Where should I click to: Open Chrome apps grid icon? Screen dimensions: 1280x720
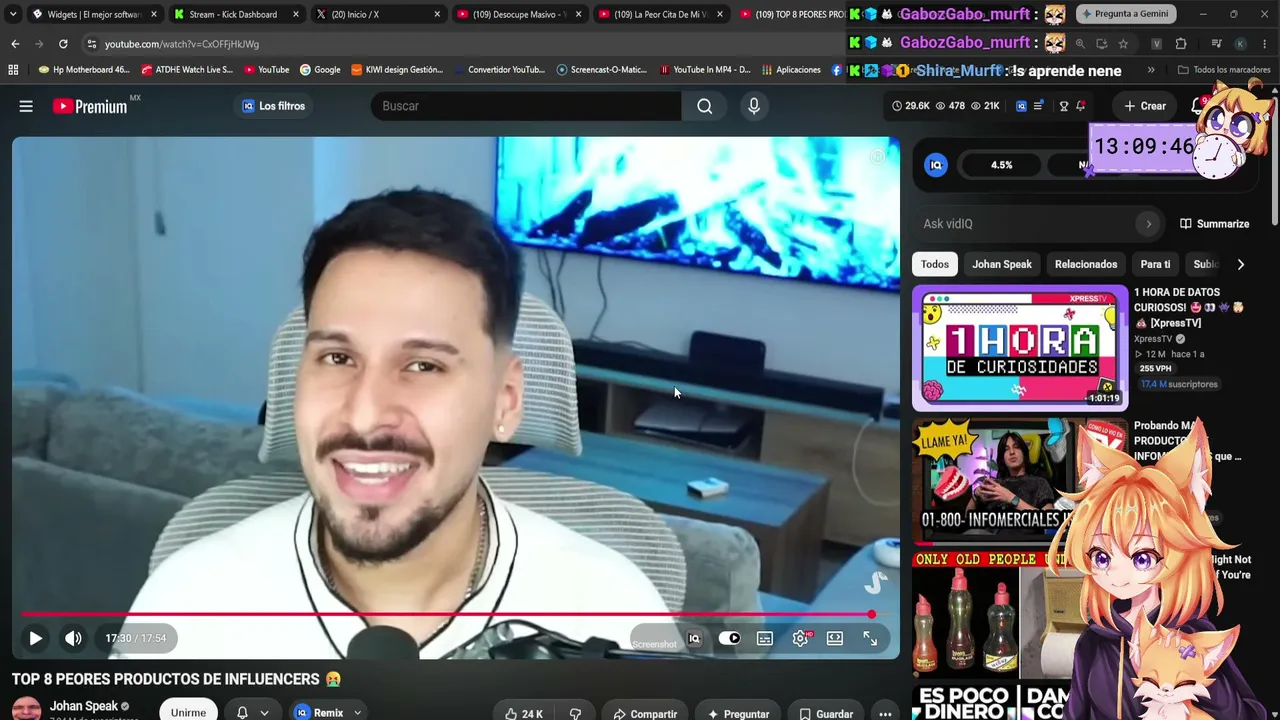13,70
